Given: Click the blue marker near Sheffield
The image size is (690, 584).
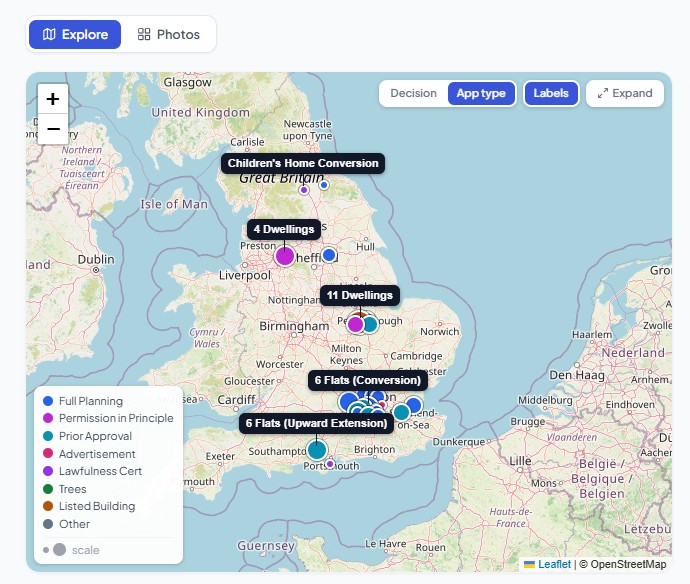Looking at the screenshot, I should coord(329,255).
